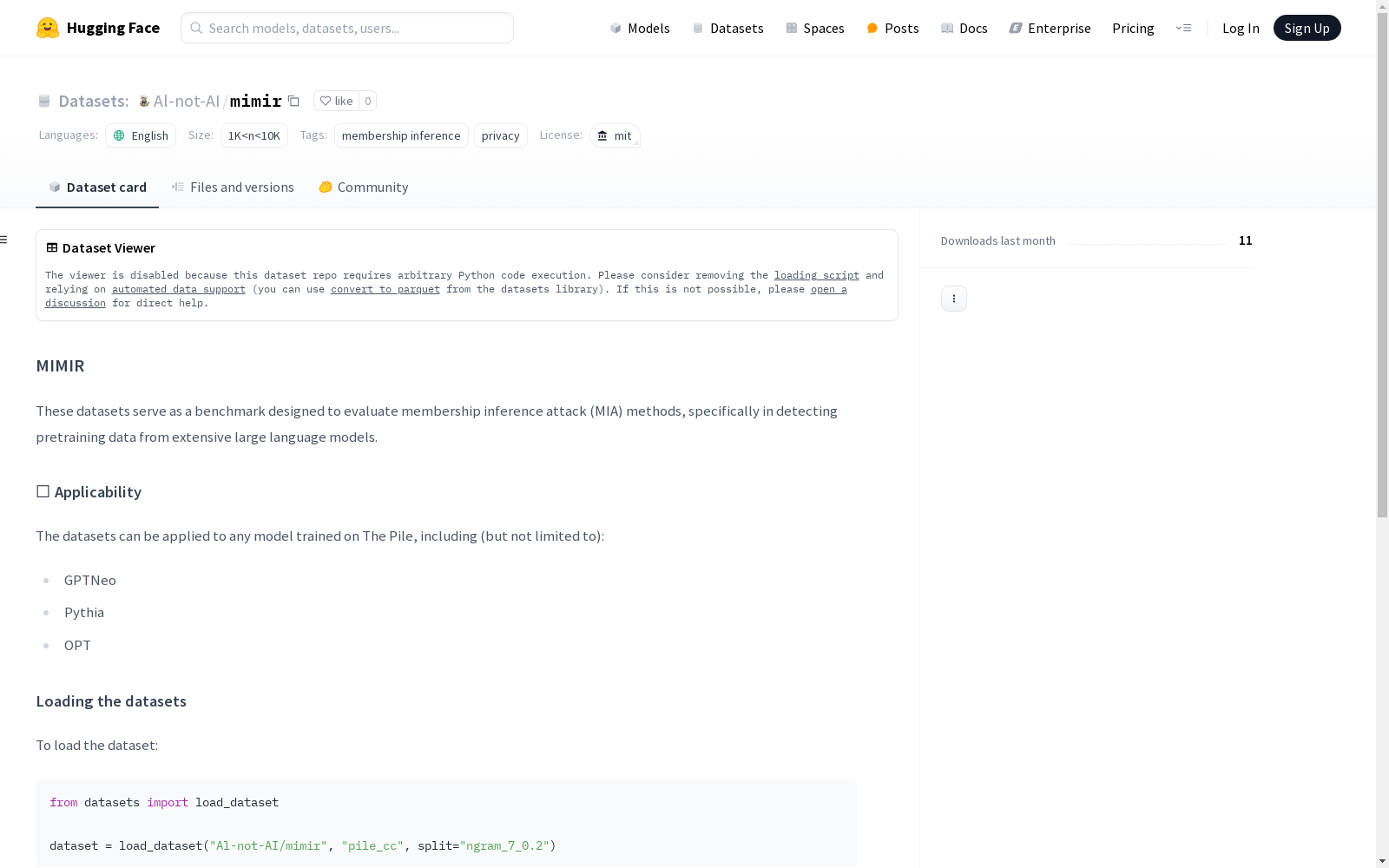Image resolution: width=1389 pixels, height=868 pixels.
Task: Open the Al-not-AI author link
Action: point(187,101)
